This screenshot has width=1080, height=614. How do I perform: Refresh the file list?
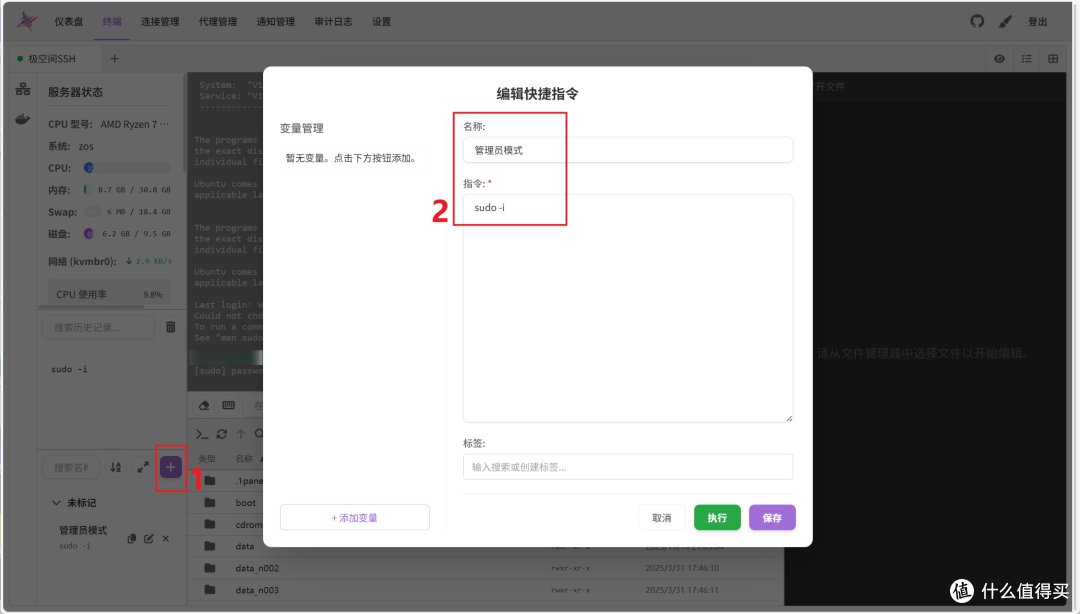tap(222, 434)
